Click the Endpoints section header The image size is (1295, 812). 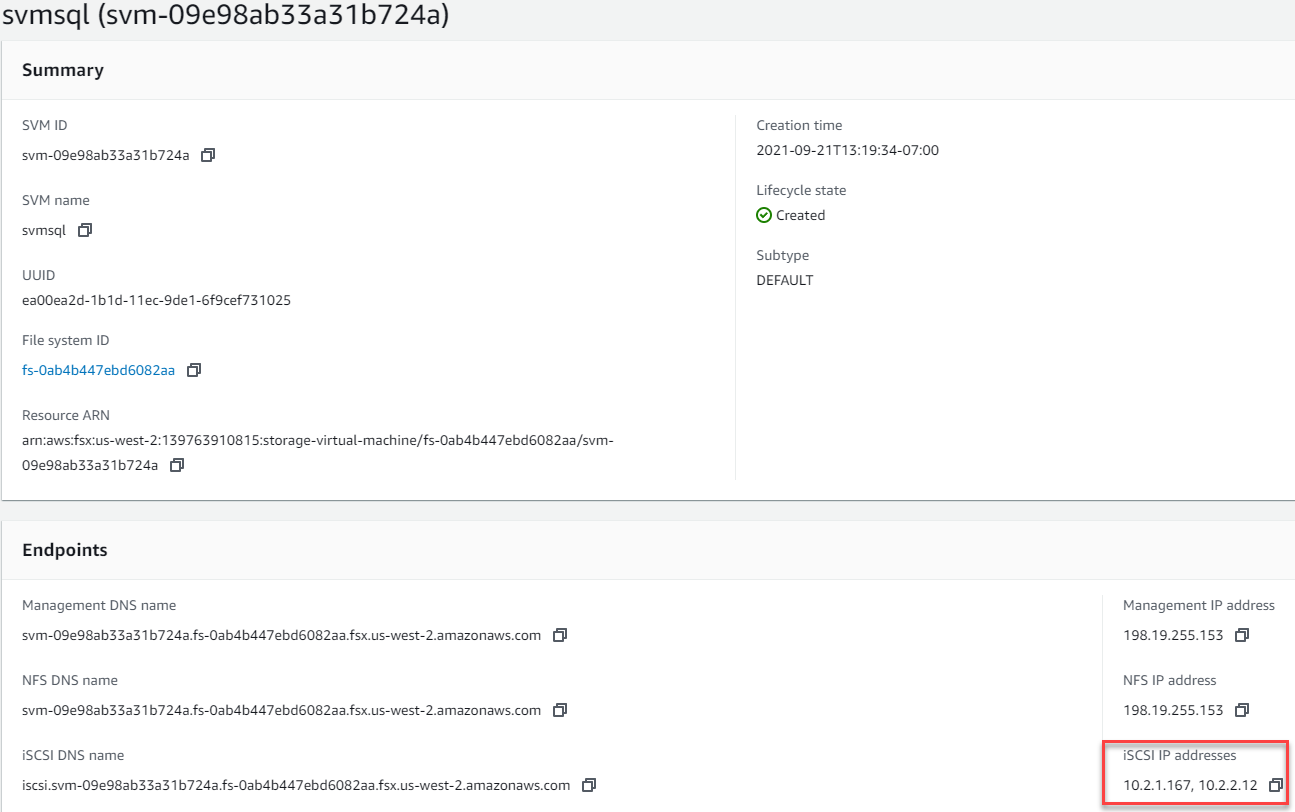coord(65,550)
